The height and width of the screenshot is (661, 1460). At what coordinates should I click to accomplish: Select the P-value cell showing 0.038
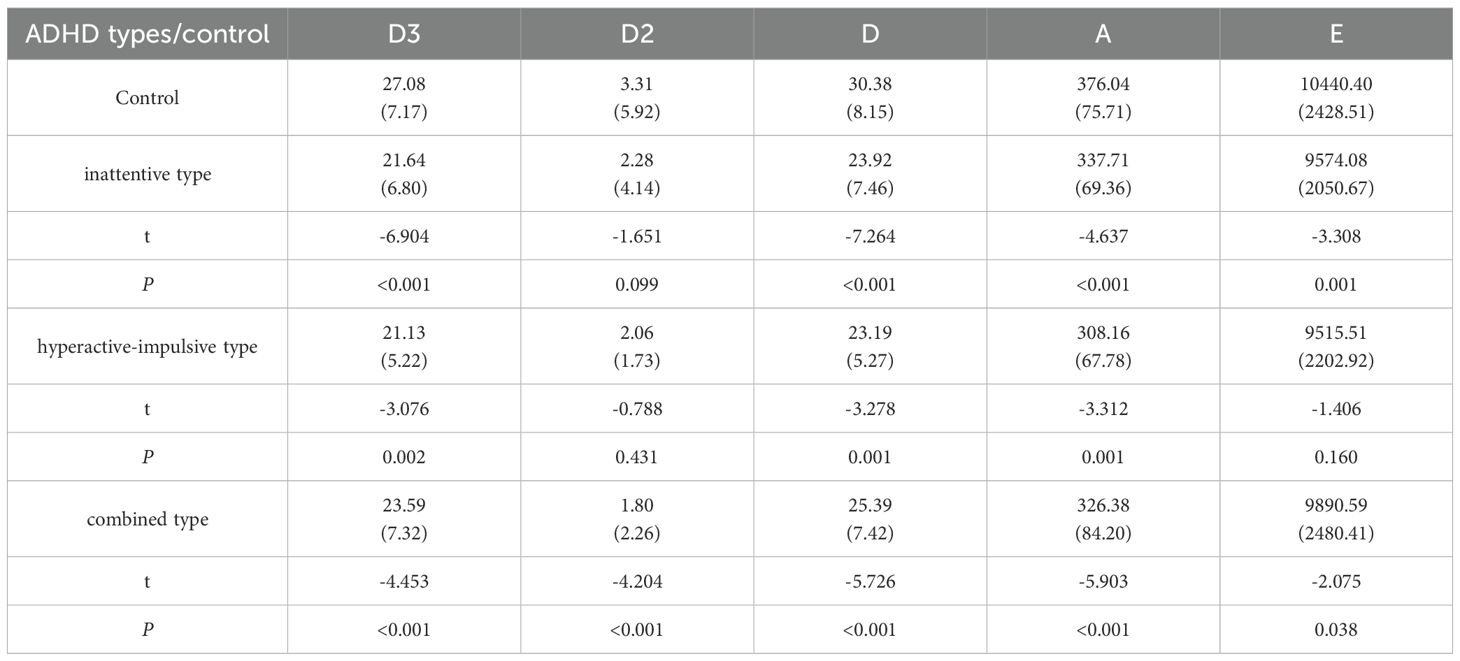[1337, 630]
